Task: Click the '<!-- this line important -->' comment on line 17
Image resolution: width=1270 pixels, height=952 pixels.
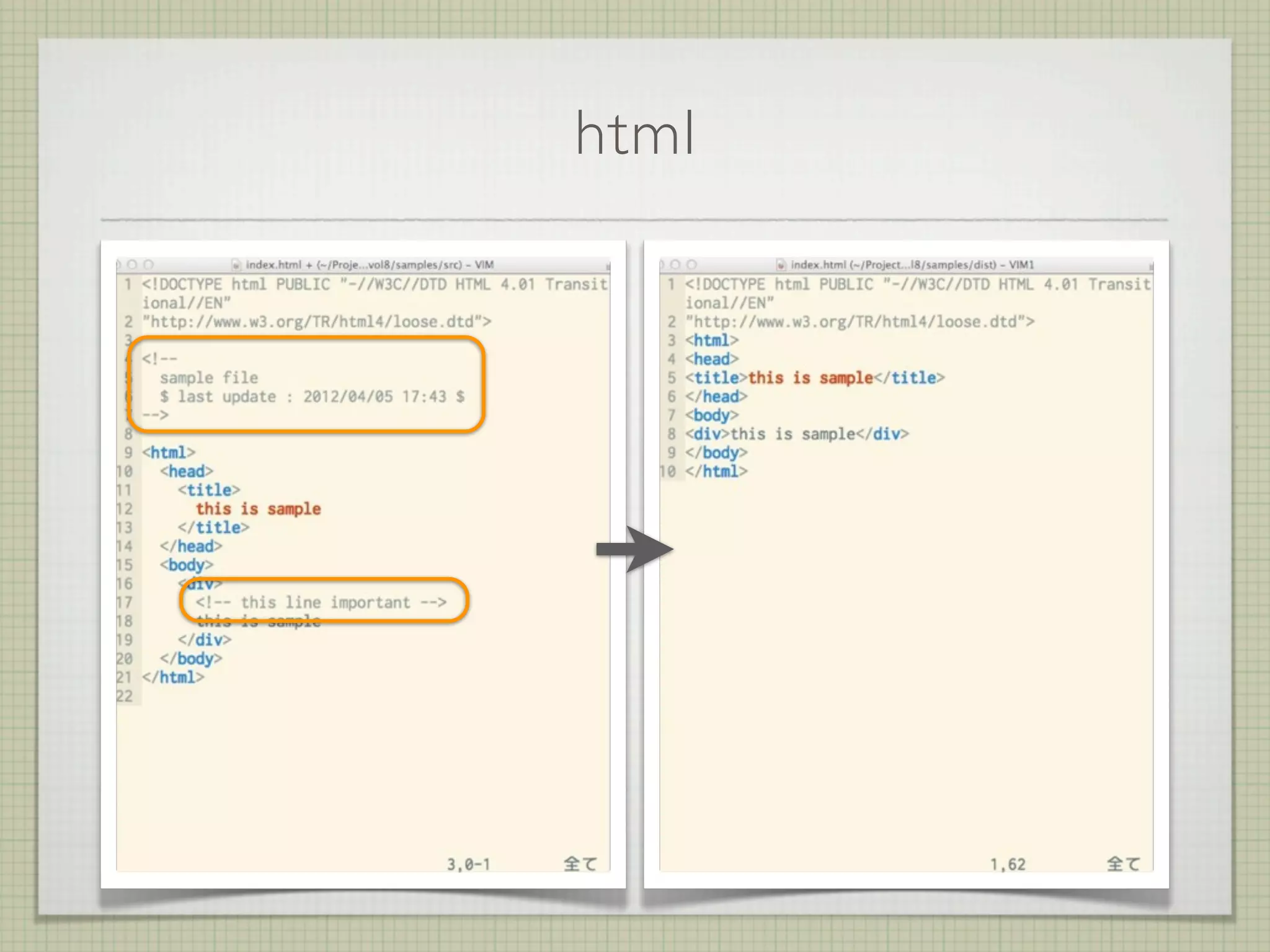Action: [321, 602]
